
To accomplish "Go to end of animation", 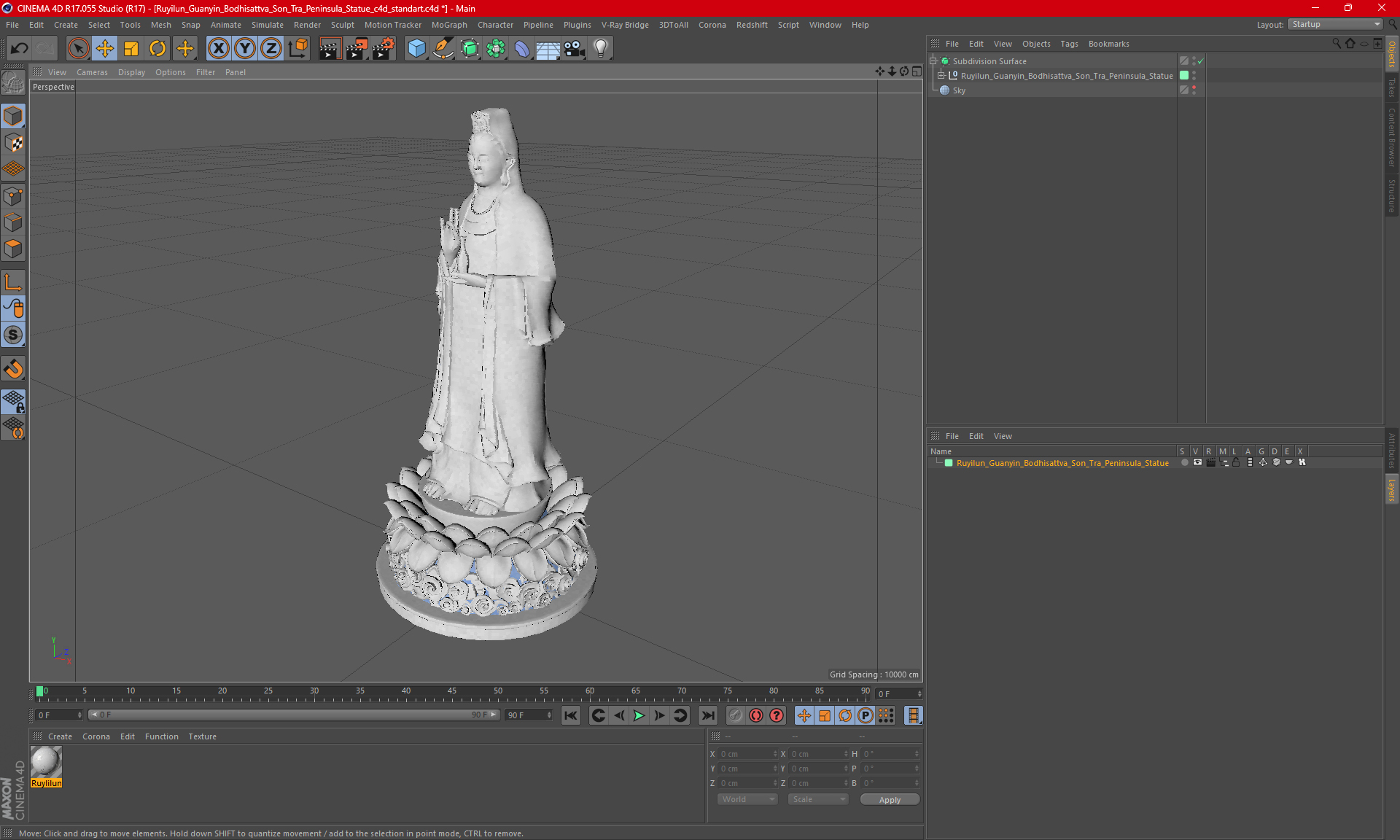I will (x=707, y=715).
